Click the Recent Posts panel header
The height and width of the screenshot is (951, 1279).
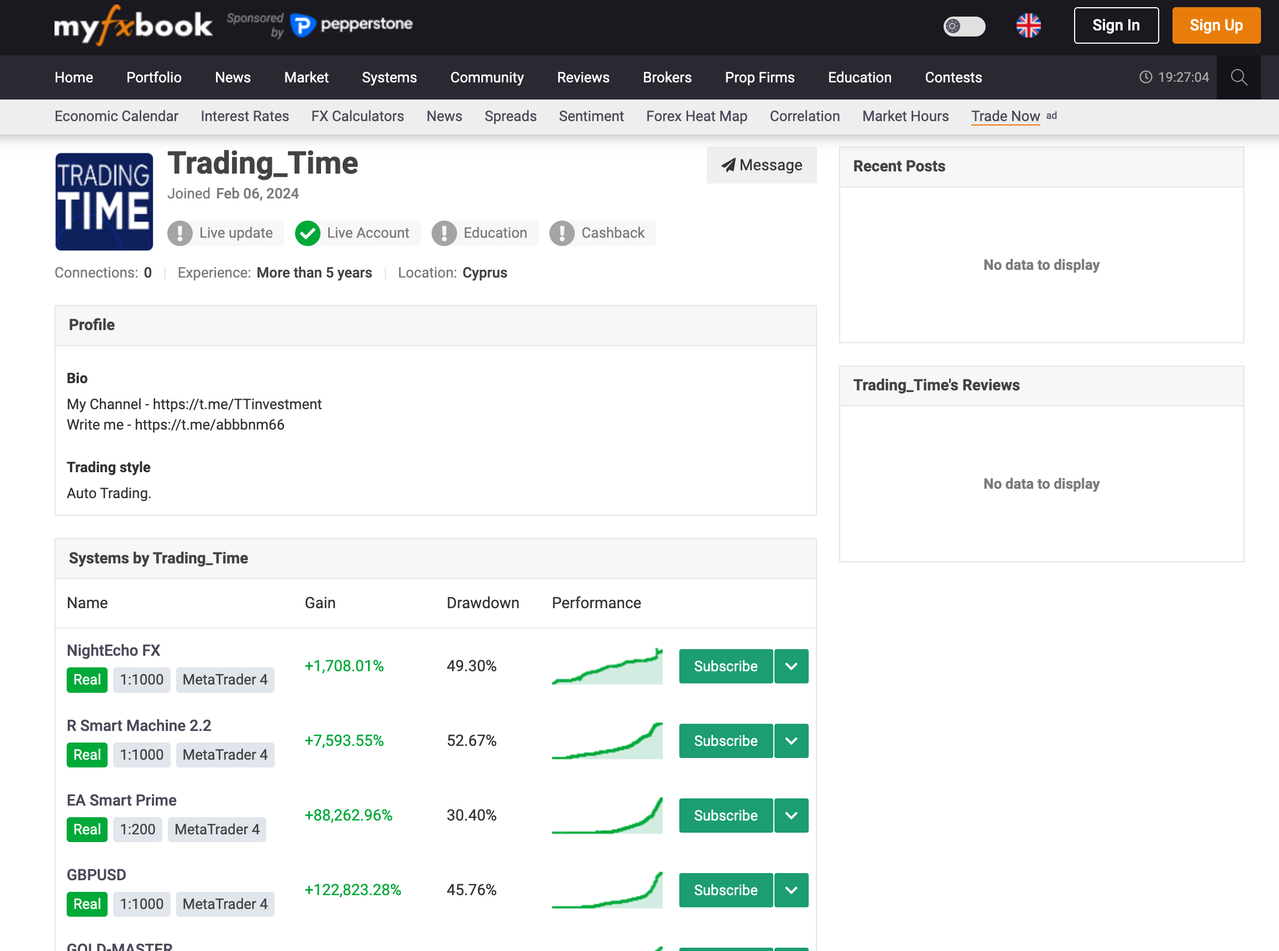[1041, 167]
